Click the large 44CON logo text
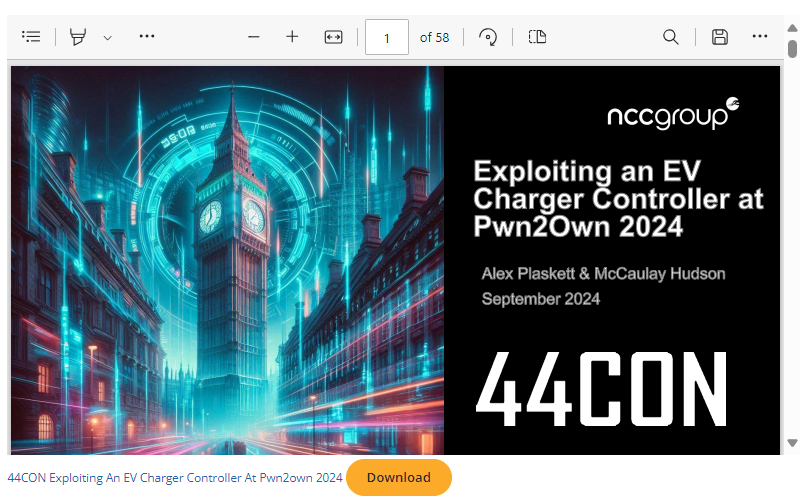This screenshot has height=497, width=811. (602, 389)
